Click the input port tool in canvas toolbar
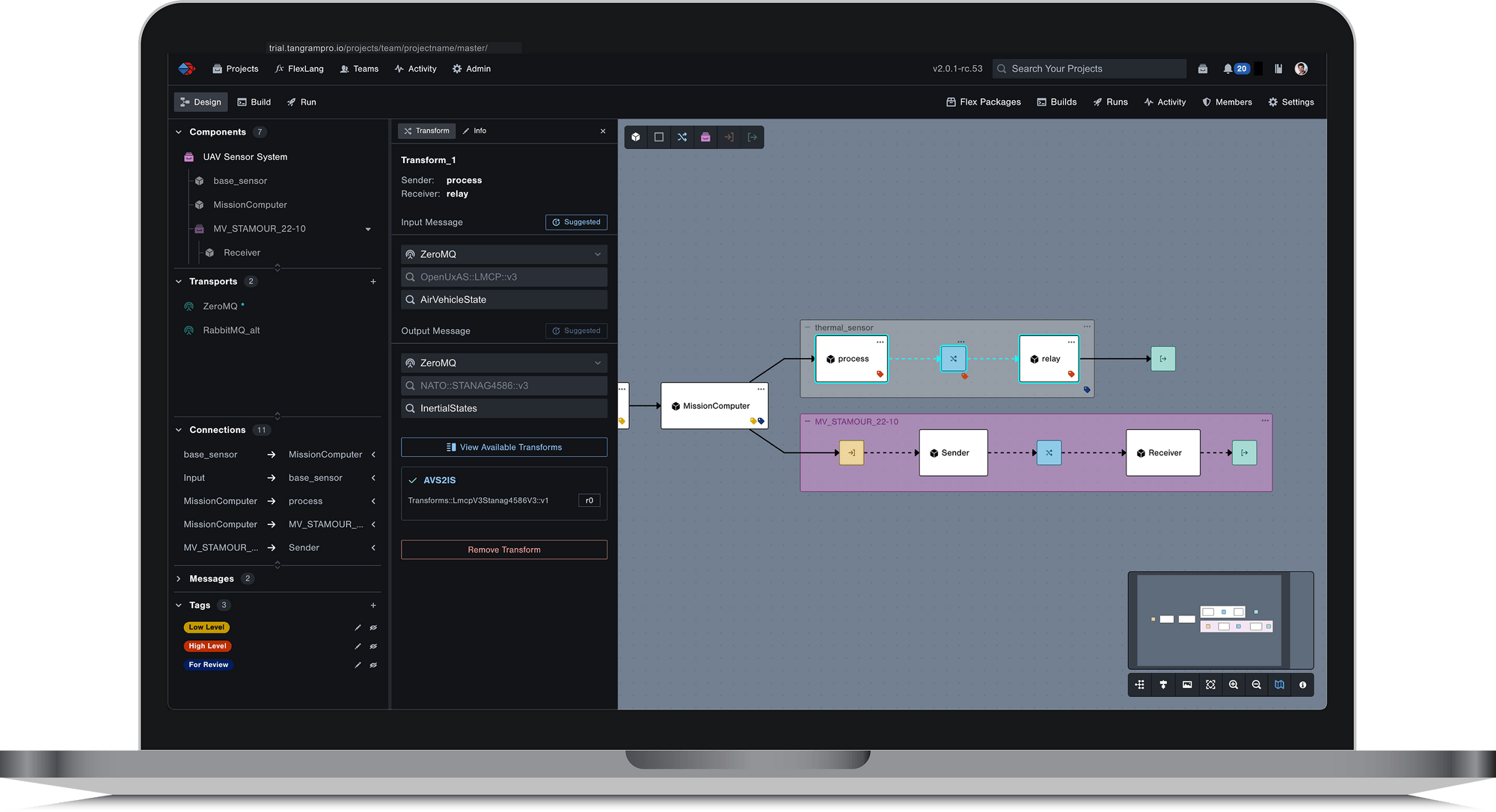Image resolution: width=1496 pixels, height=812 pixels. tap(729, 137)
